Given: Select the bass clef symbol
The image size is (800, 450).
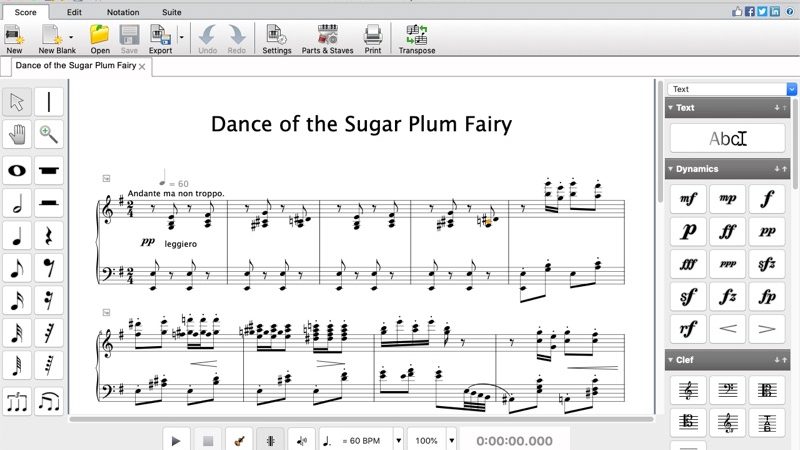Looking at the screenshot, I should [728, 390].
